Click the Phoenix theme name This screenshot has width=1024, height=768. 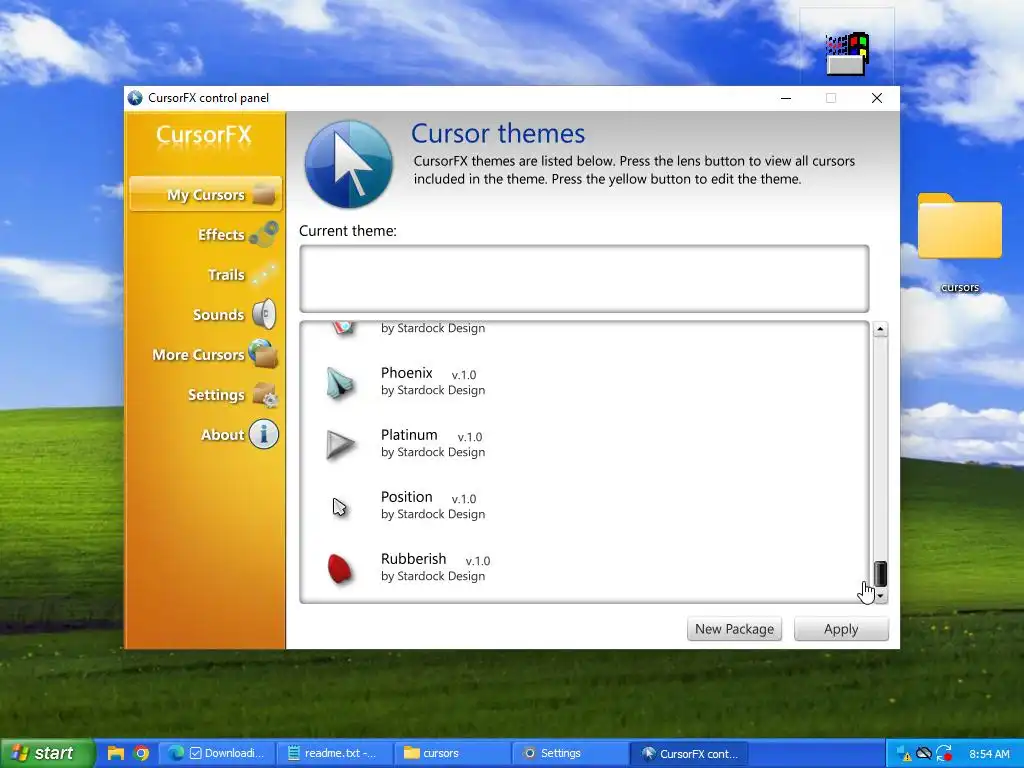pyautogui.click(x=407, y=373)
